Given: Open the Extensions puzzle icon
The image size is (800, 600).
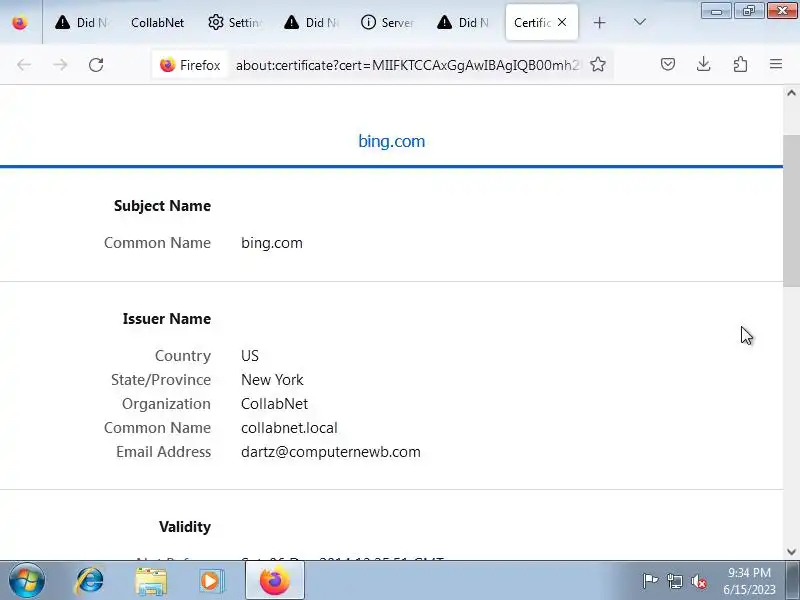Looking at the screenshot, I should point(740,64).
